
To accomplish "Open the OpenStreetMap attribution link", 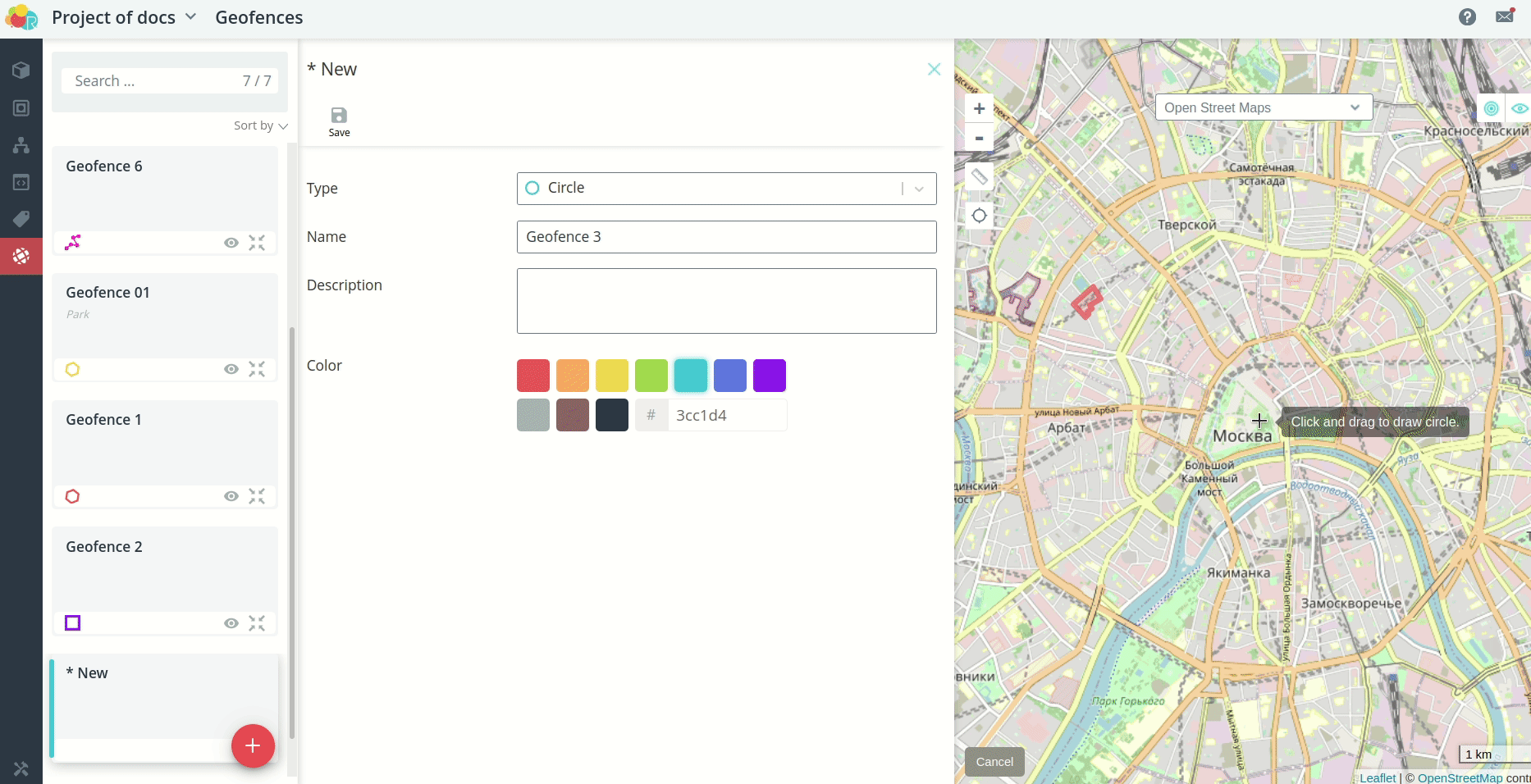I will coord(1460,777).
